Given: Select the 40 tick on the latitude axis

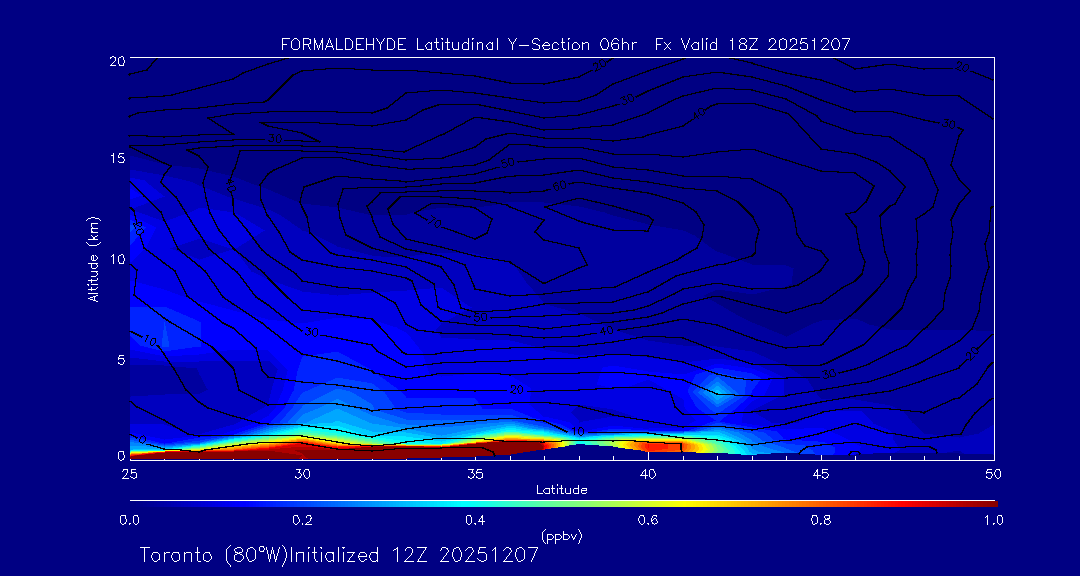Looking at the screenshot, I should (648, 472).
